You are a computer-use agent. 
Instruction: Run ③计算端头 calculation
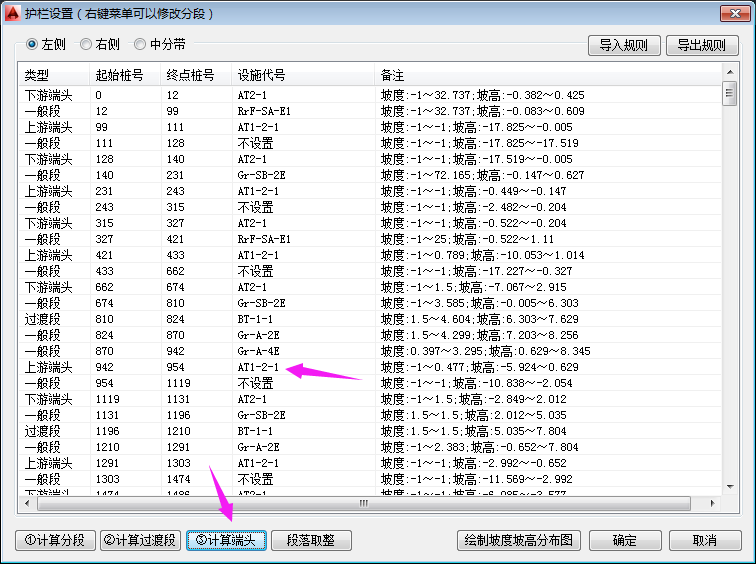point(226,540)
